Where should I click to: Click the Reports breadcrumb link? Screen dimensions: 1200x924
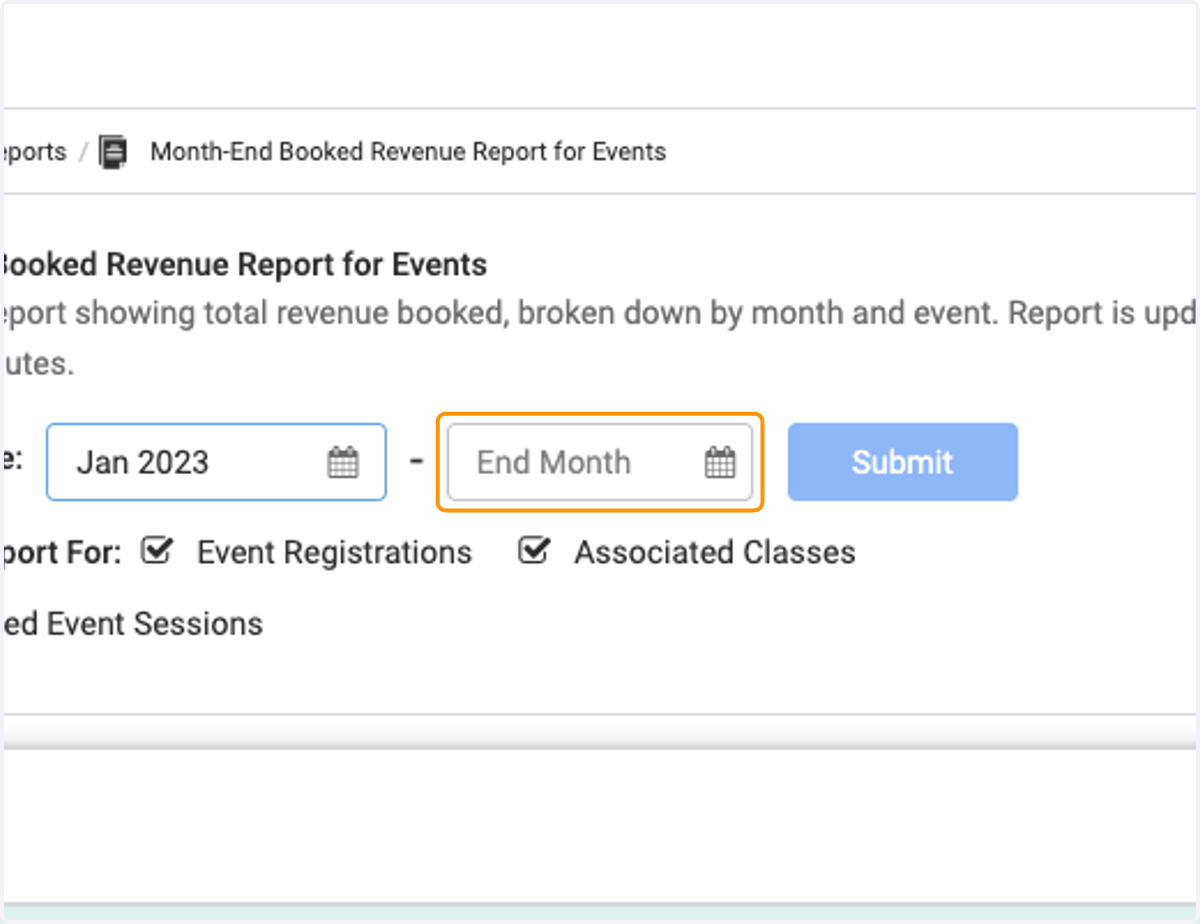33,152
